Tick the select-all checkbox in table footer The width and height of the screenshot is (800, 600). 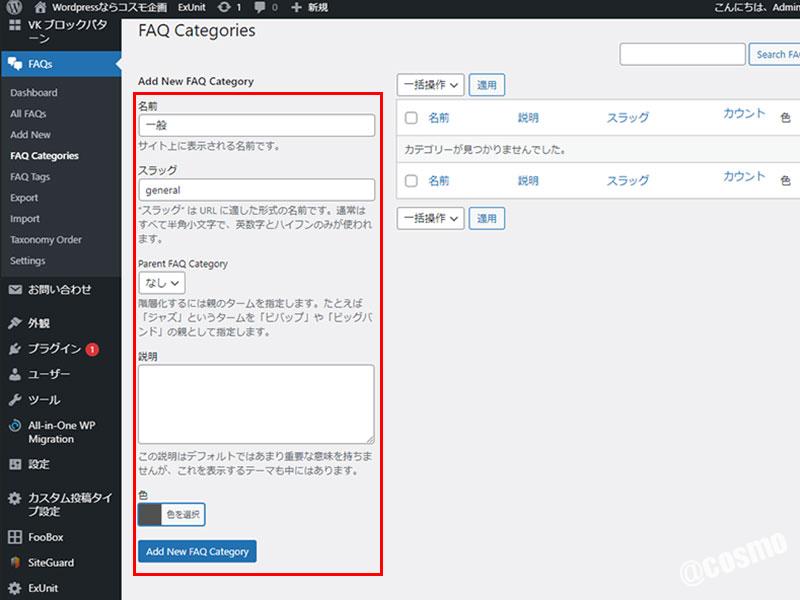[x=411, y=181]
